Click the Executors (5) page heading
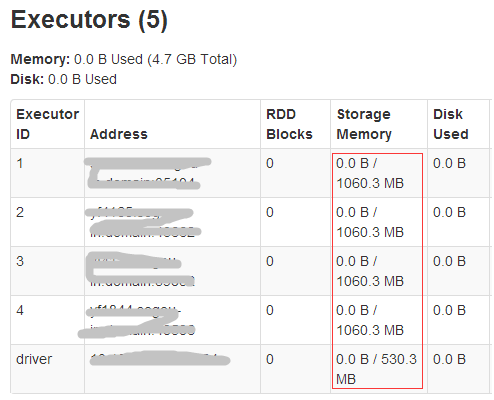This screenshot has height=400, width=494. point(89,20)
